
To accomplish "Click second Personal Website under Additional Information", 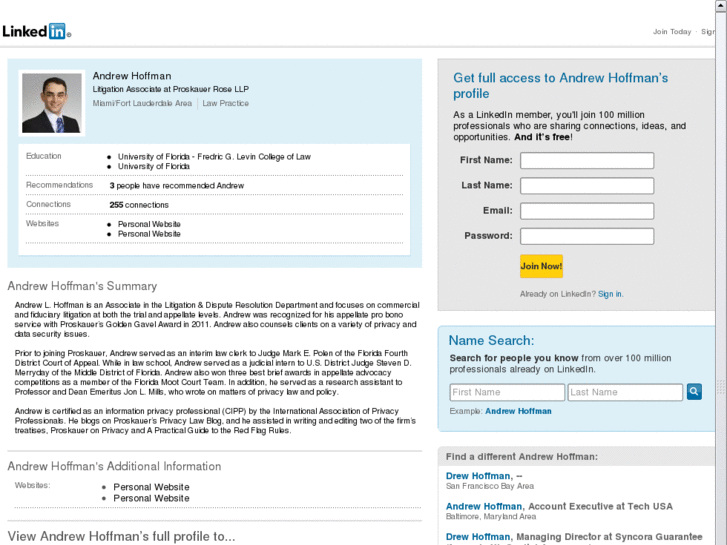I will [151, 498].
